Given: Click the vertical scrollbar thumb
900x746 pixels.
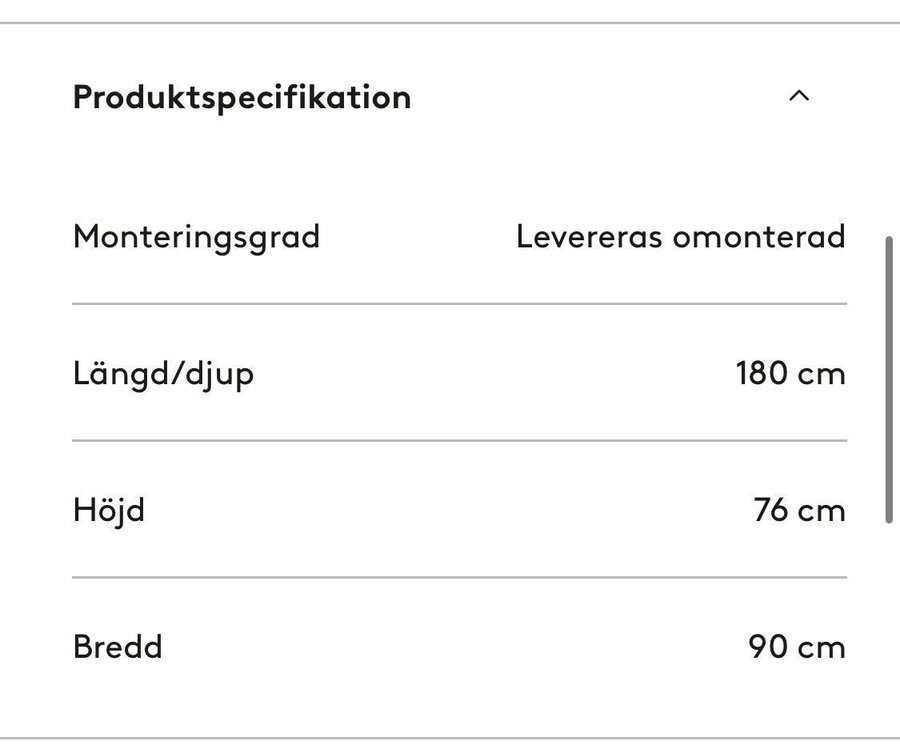Looking at the screenshot, I should pyautogui.click(x=888, y=380).
